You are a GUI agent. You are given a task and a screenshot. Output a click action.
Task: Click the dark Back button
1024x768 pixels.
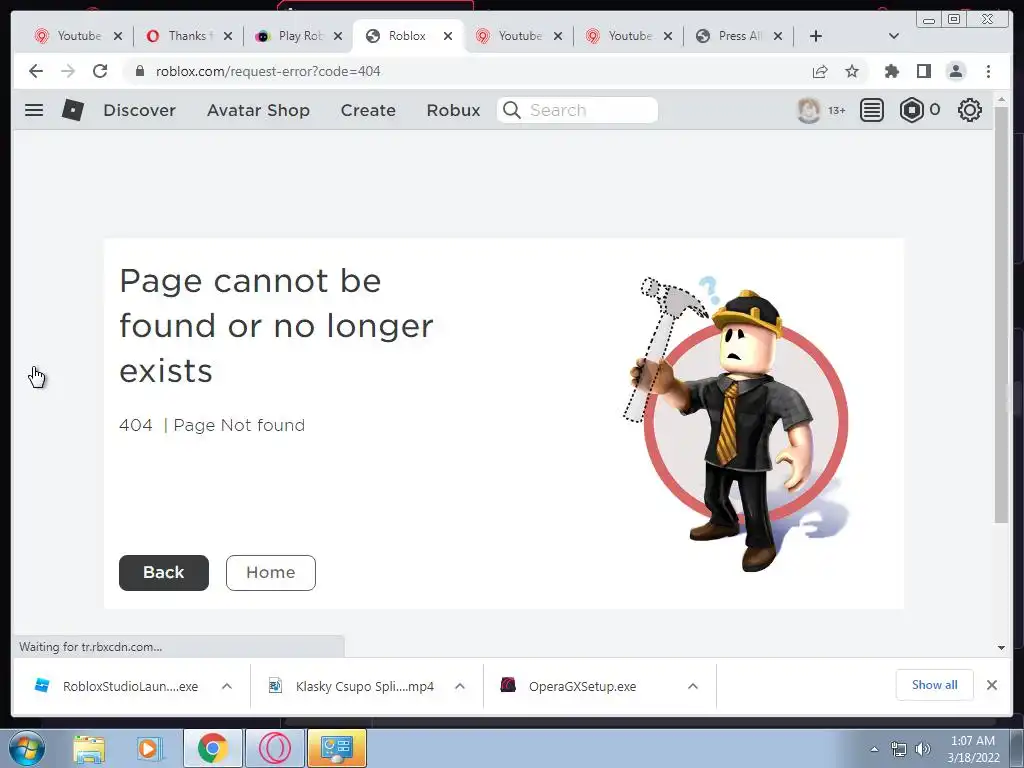point(164,573)
